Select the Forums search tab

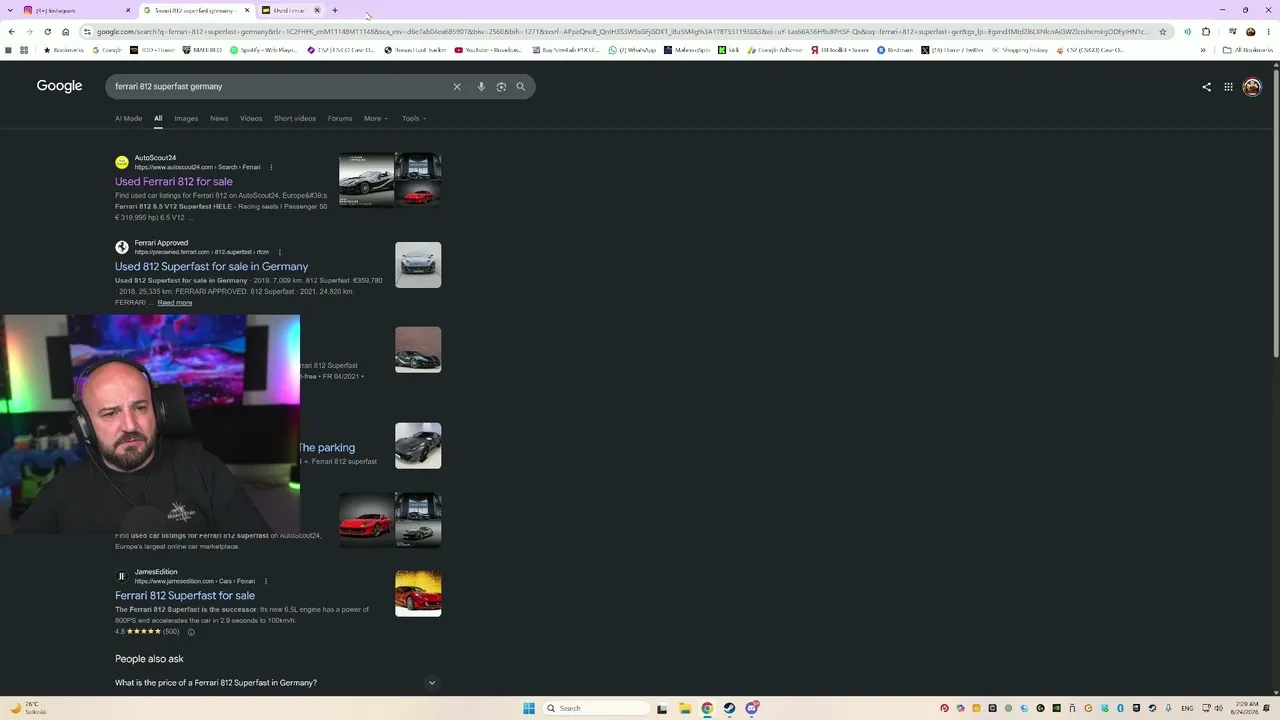coord(340,118)
